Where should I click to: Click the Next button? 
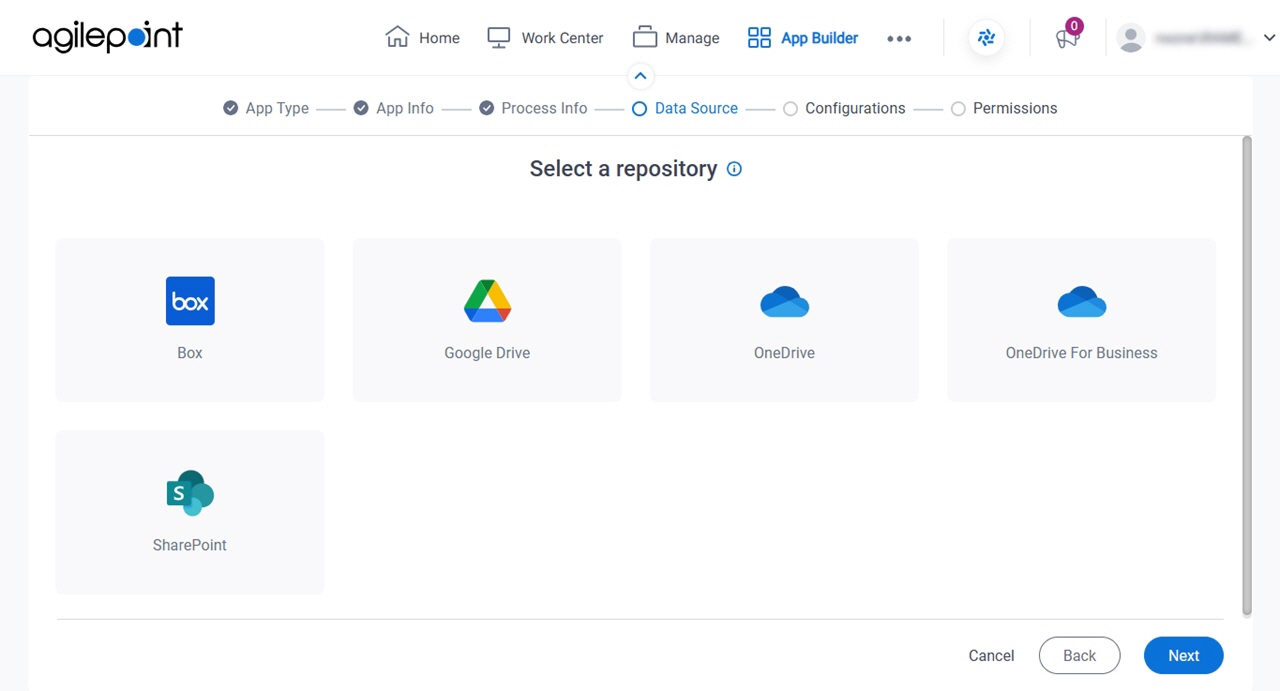tap(1183, 655)
